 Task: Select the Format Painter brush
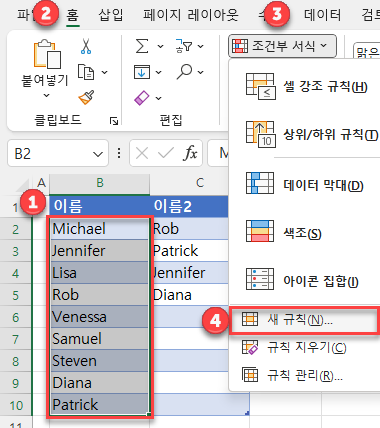tap(86, 97)
